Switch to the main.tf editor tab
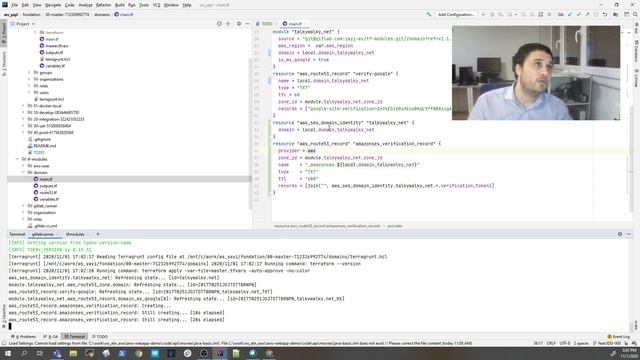 [x=294, y=24]
